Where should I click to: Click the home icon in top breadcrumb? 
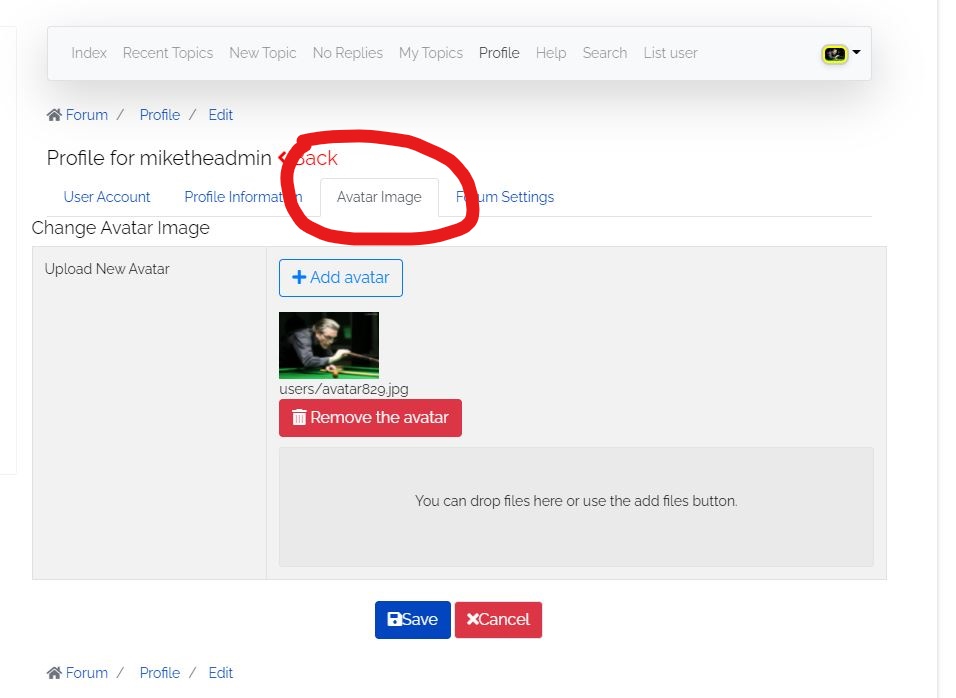point(54,115)
